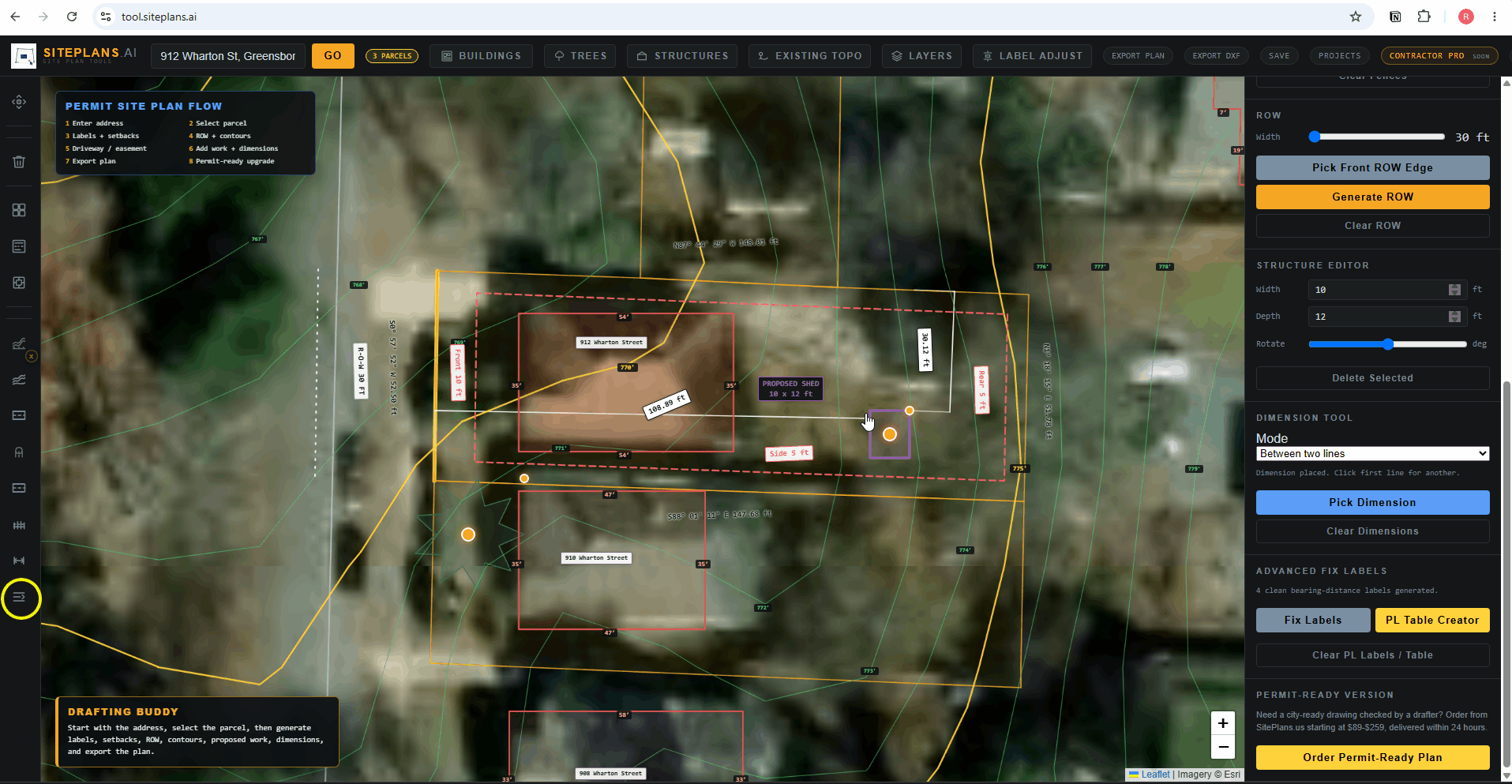
Task: Open the Existing Topo menu
Action: pos(809,56)
